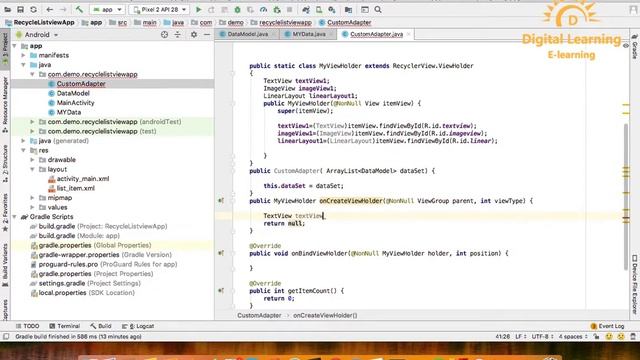
Task: Select DataModel class in the project tree
Action: click(73, 93)
